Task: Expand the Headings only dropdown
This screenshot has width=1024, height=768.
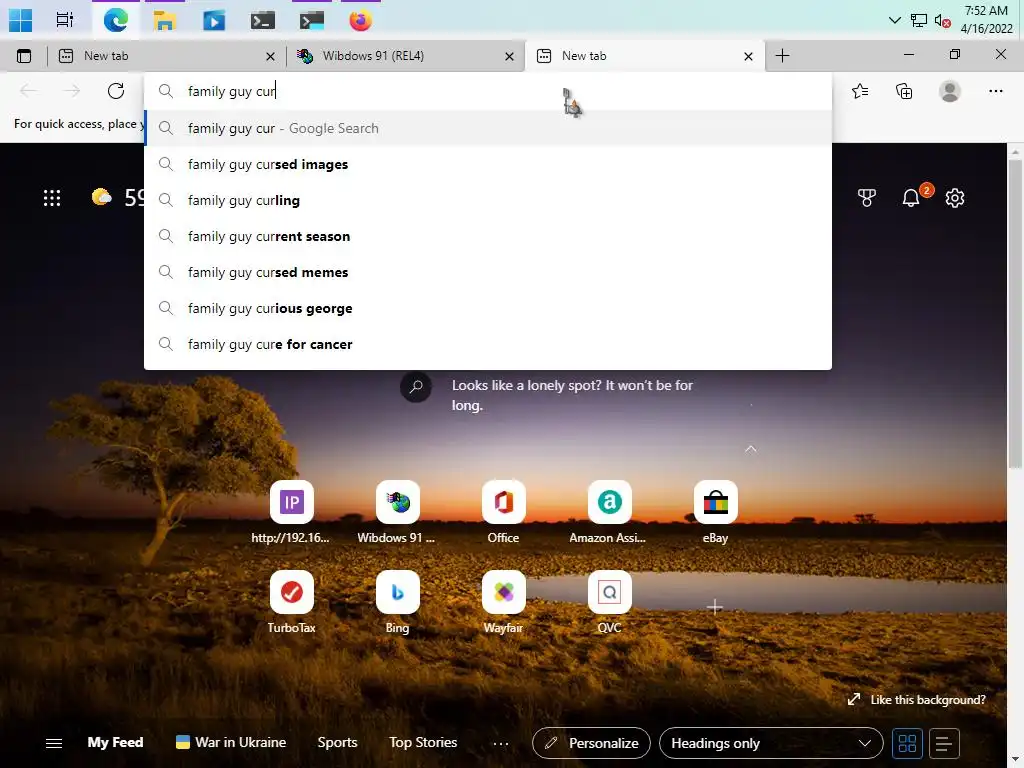Action: (771, 743)
